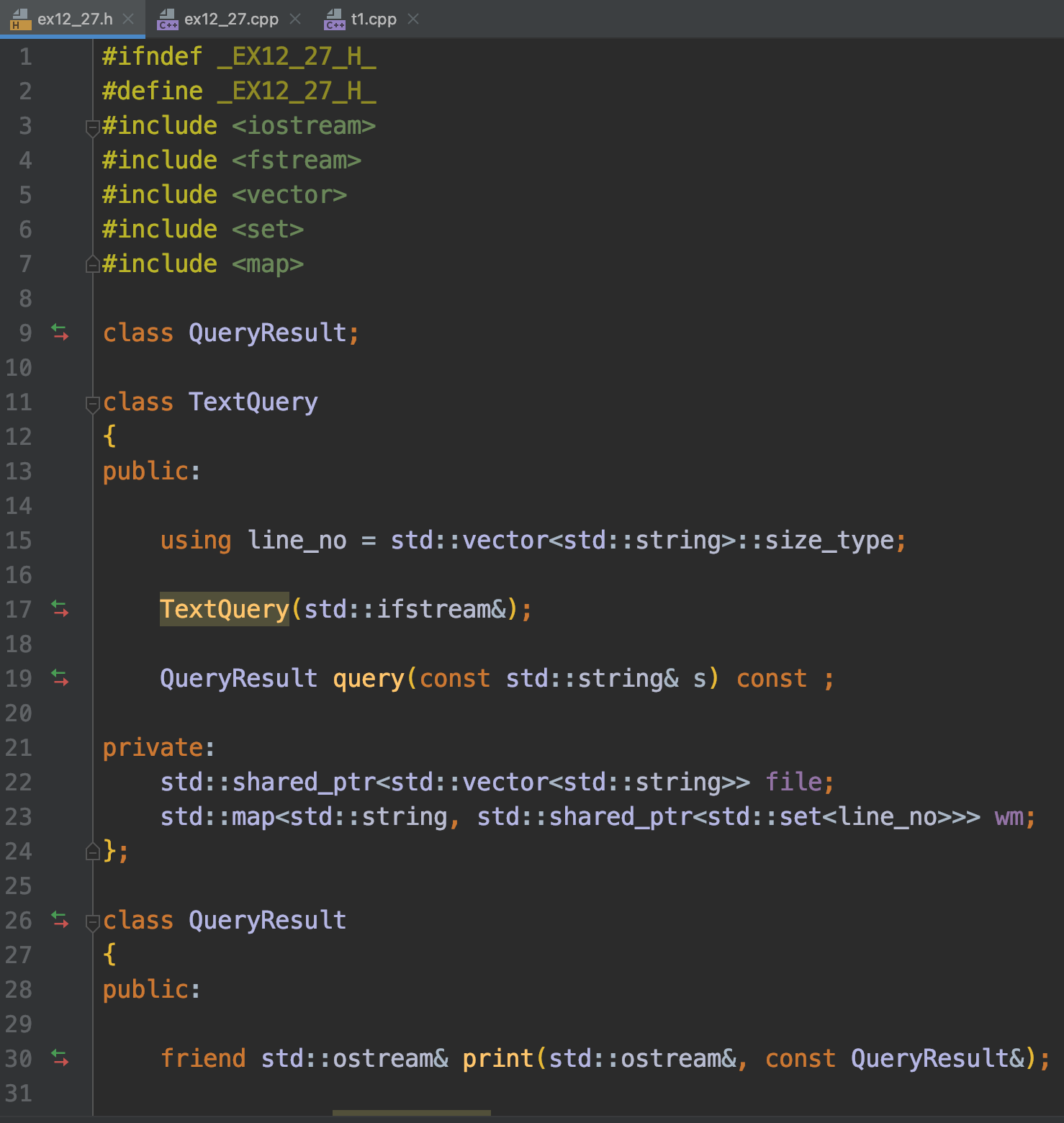Click '<set>' on the include line
The image size is (1064, 1123).
(x=268, y=230)
